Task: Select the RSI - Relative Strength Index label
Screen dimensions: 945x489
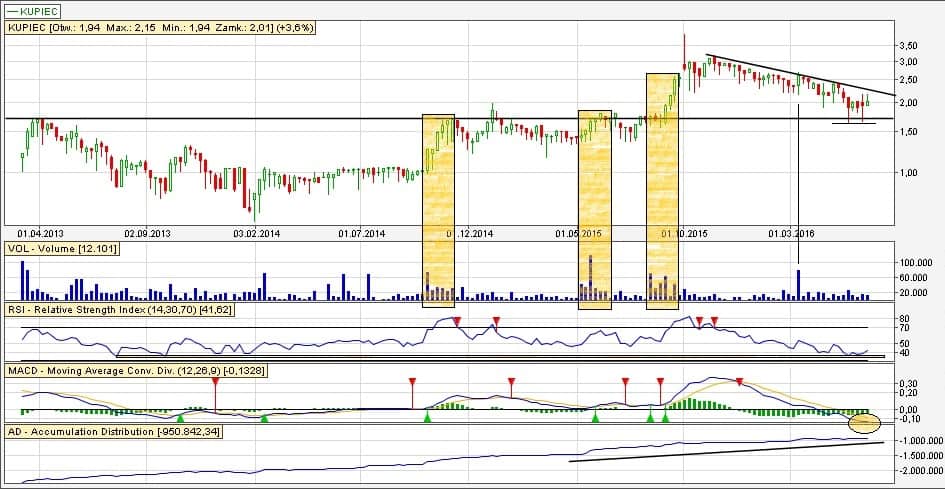Action: point(119,310)
